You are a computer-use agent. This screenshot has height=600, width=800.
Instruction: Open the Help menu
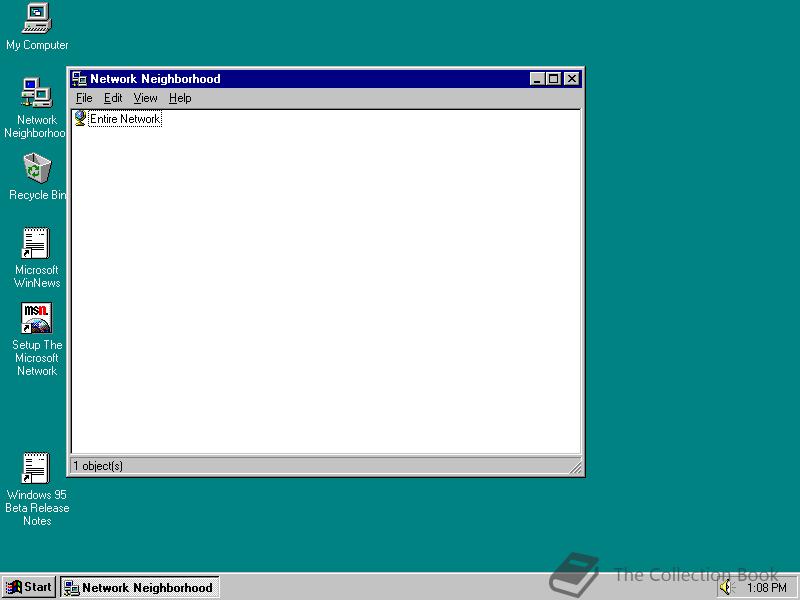[x=180, y=98]
